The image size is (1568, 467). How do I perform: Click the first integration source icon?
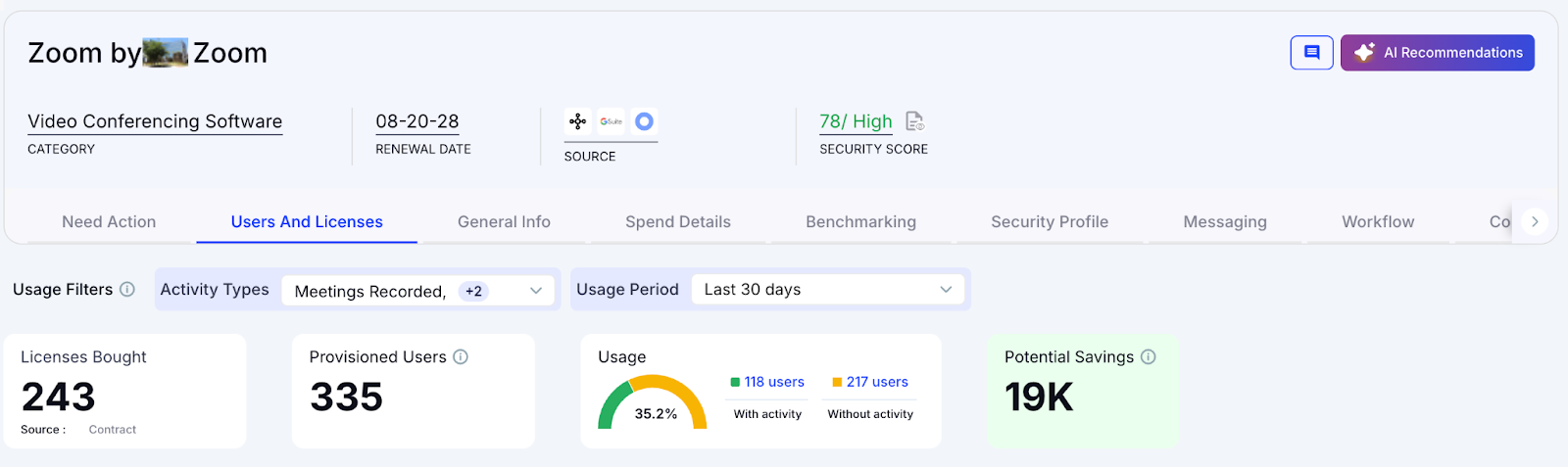coord(578,121)
